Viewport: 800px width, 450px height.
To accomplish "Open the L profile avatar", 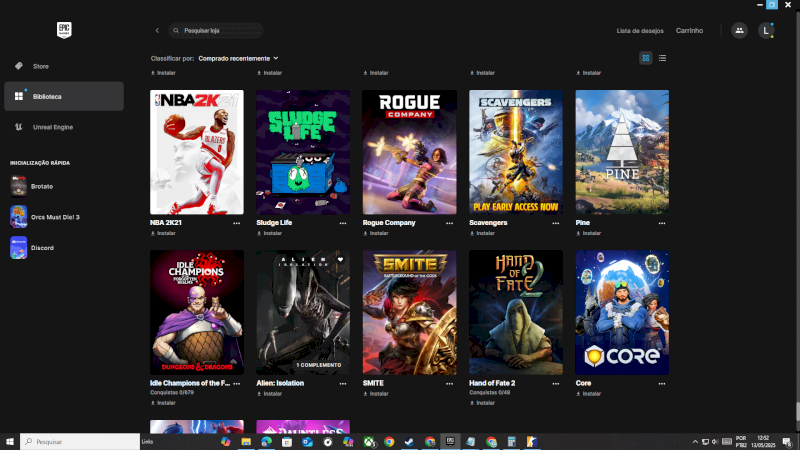I will pos(766,31).
